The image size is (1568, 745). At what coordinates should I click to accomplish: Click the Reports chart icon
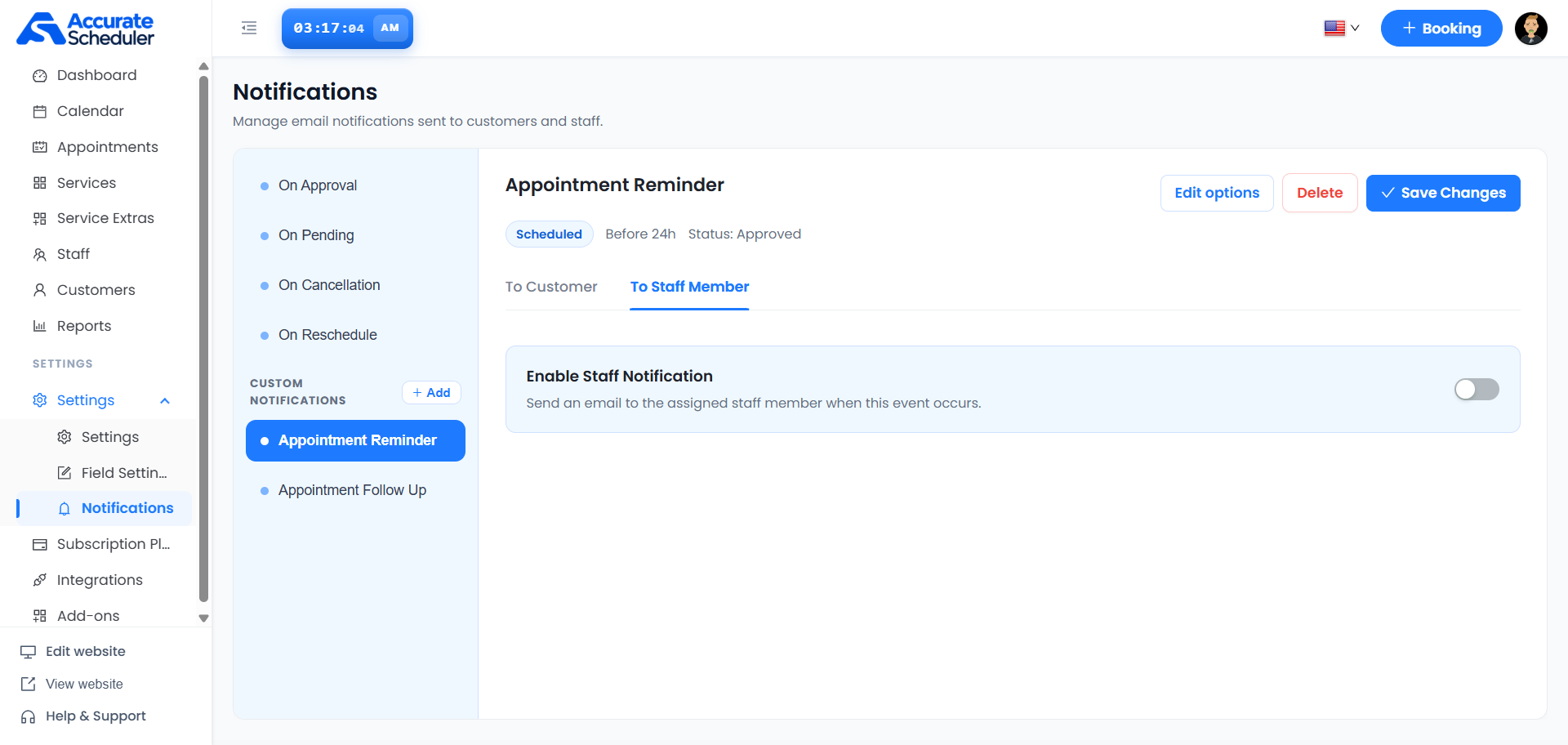tap(39, 326)
